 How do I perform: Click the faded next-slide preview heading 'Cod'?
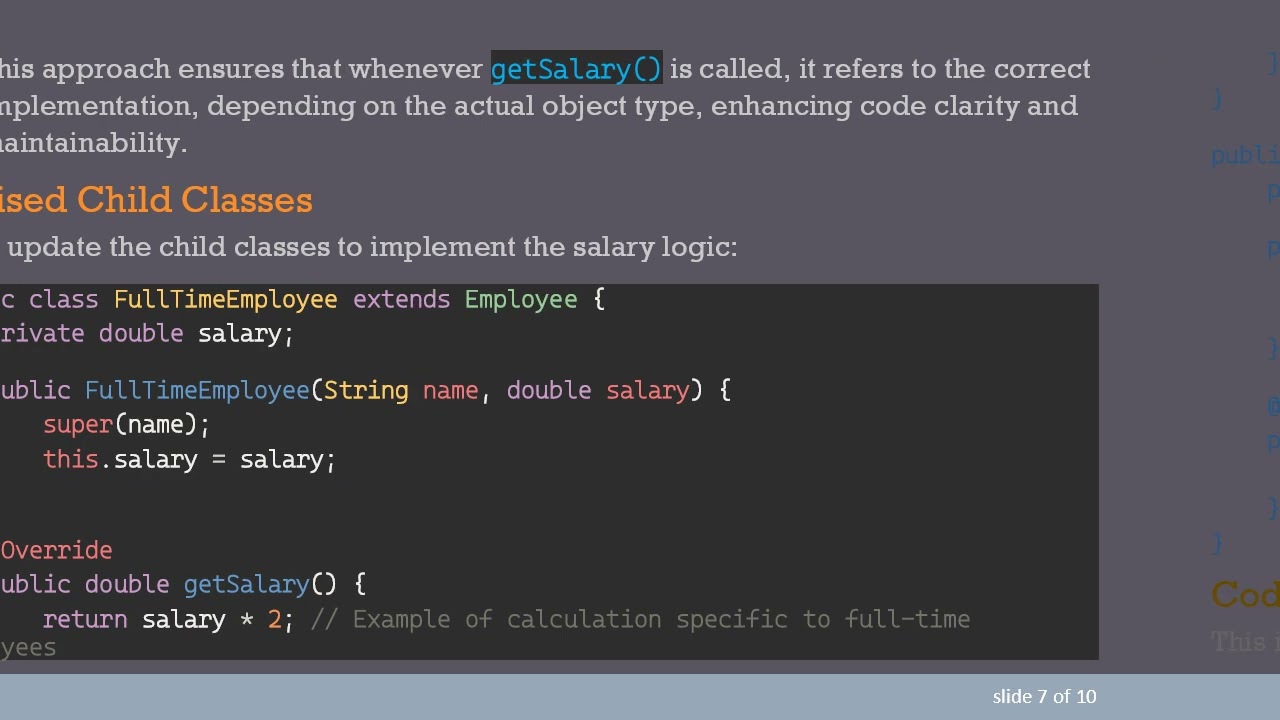pos(1245,595)
